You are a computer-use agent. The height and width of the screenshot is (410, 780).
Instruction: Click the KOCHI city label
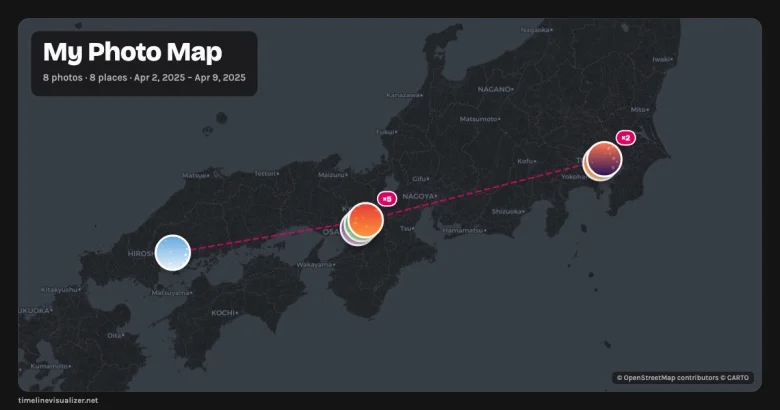pyautogui.click(x=223, y=313)
